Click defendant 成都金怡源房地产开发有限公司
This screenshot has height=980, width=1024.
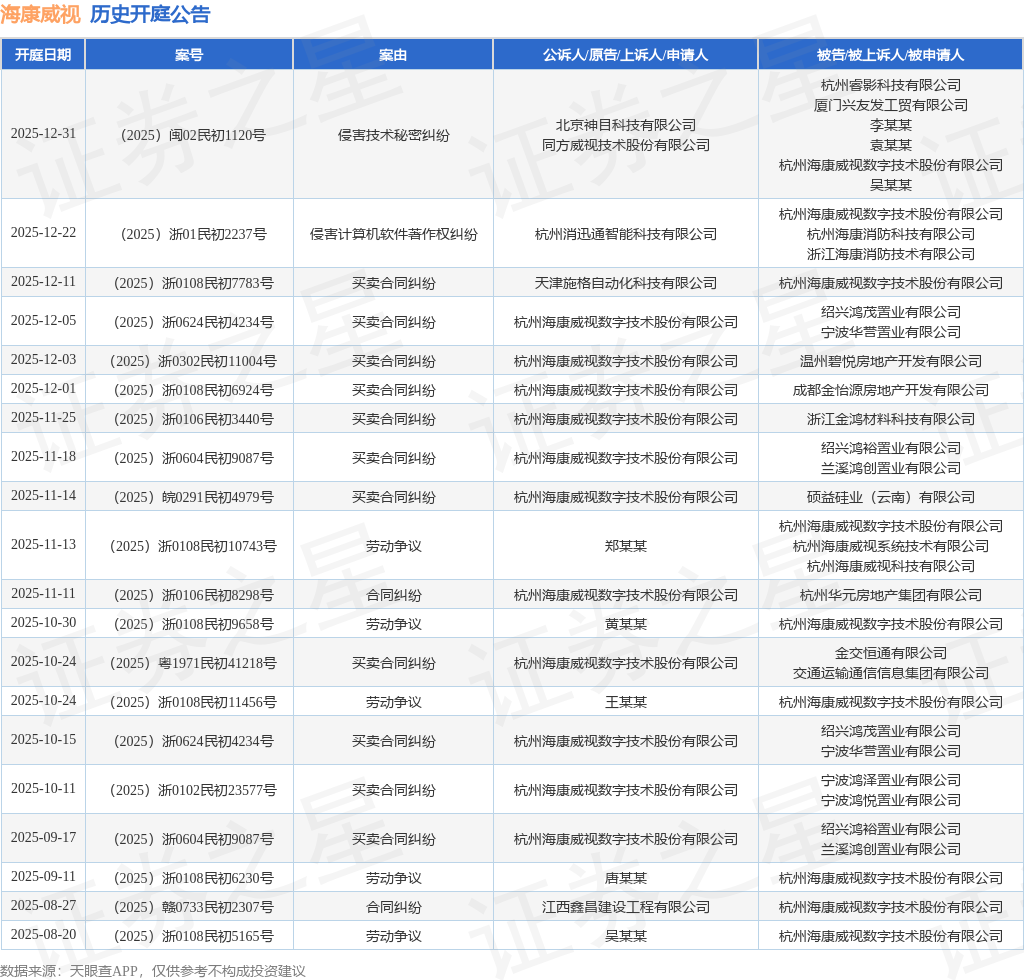click(x=890, y=390)
